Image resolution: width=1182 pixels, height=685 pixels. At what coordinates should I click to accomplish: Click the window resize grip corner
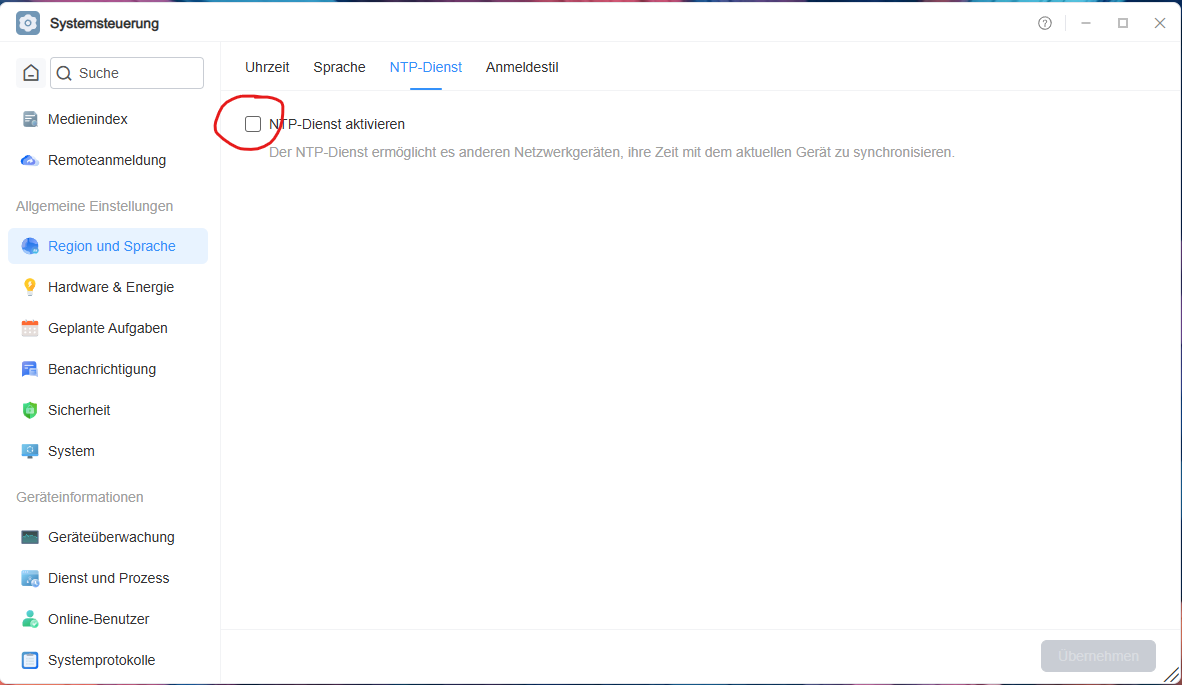point(1171,674)
